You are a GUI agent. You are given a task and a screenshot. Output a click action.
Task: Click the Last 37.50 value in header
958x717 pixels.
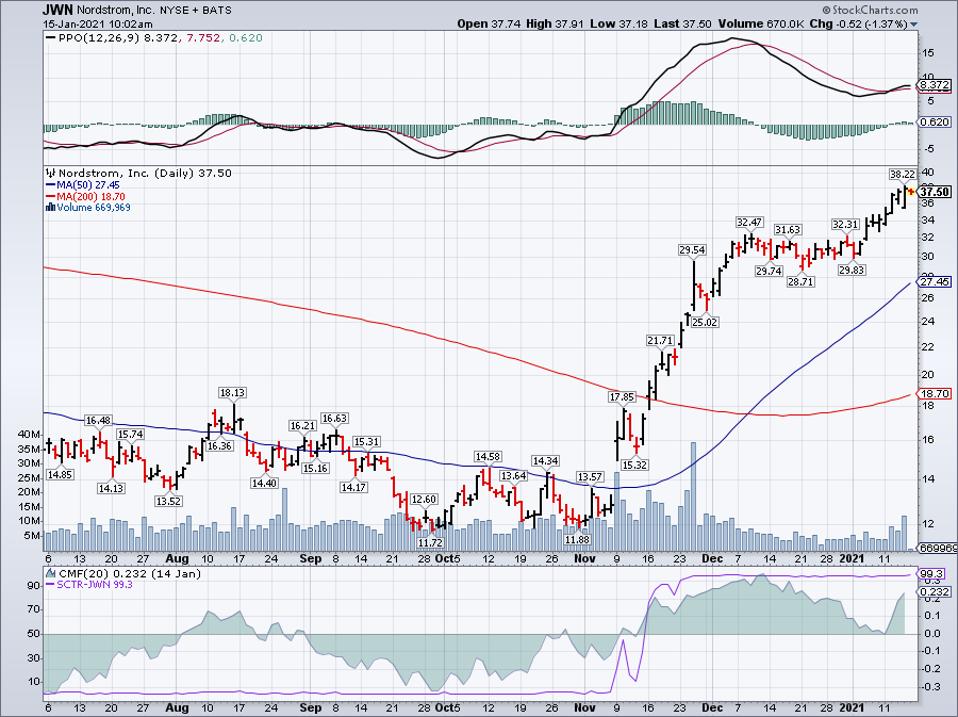682,24
